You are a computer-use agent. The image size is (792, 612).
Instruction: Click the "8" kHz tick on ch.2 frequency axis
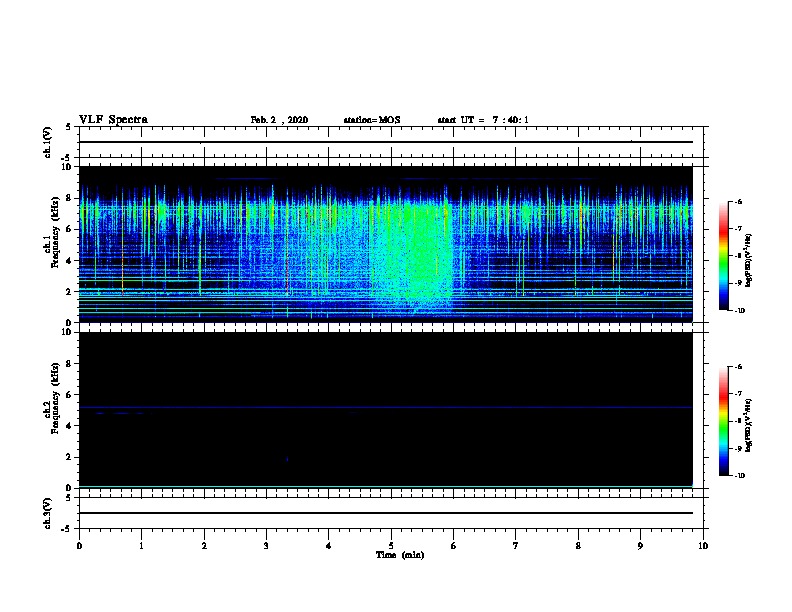70,364
